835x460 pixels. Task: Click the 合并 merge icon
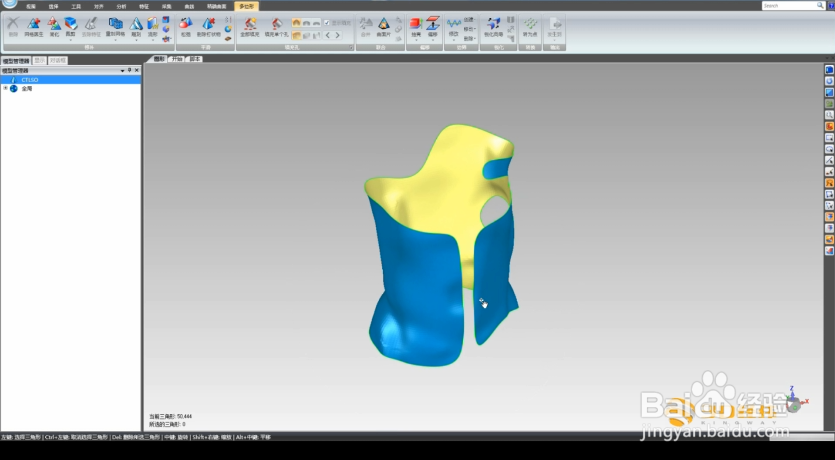[x=365, y=27]
